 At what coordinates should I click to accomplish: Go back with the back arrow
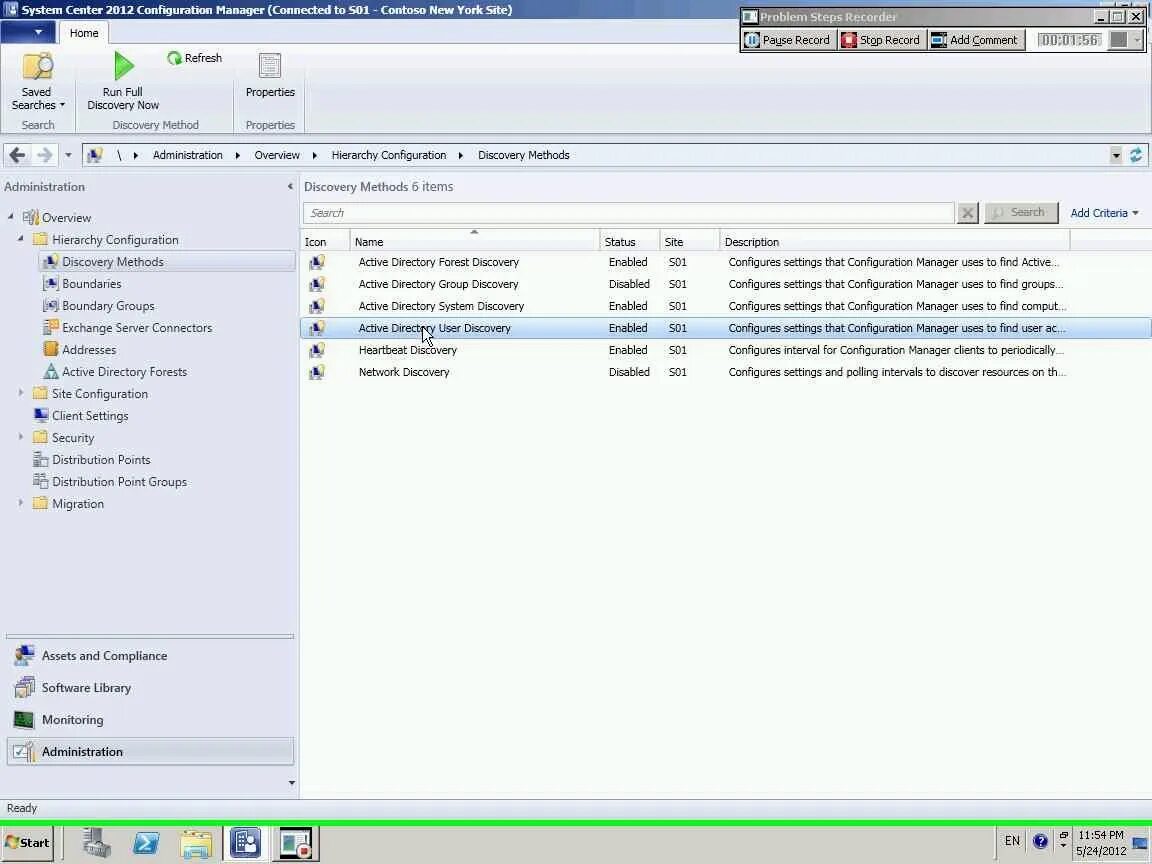(18, 155)
